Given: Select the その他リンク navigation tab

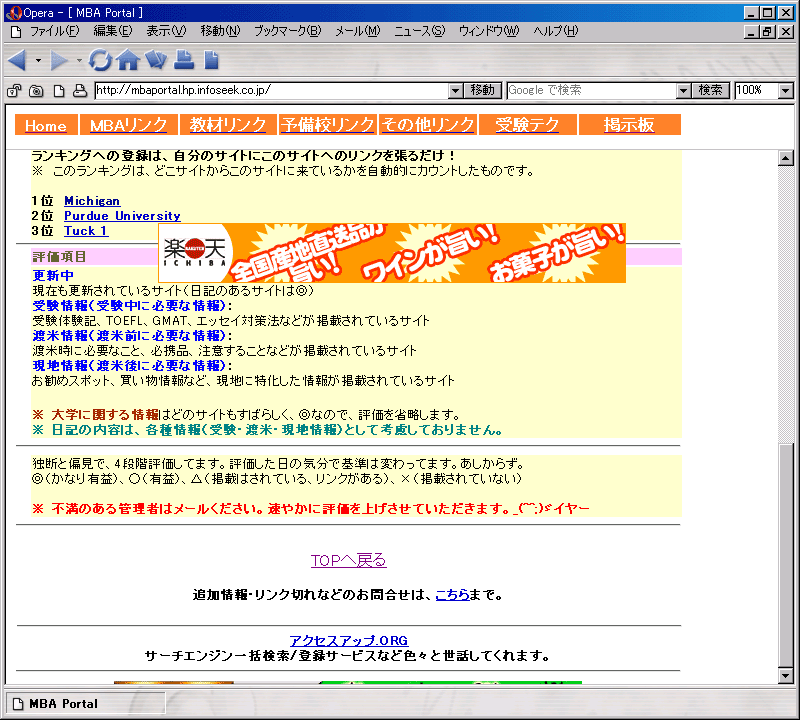Looking at the screenshot, I should pyautogui.click(x=428, y=125).
